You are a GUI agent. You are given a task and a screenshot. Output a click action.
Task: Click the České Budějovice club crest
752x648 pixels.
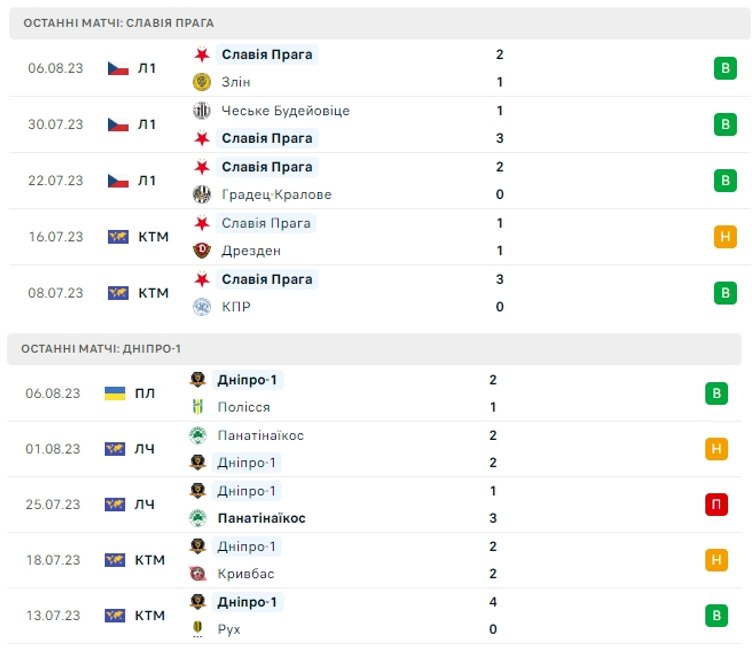(x=202, y=111)
